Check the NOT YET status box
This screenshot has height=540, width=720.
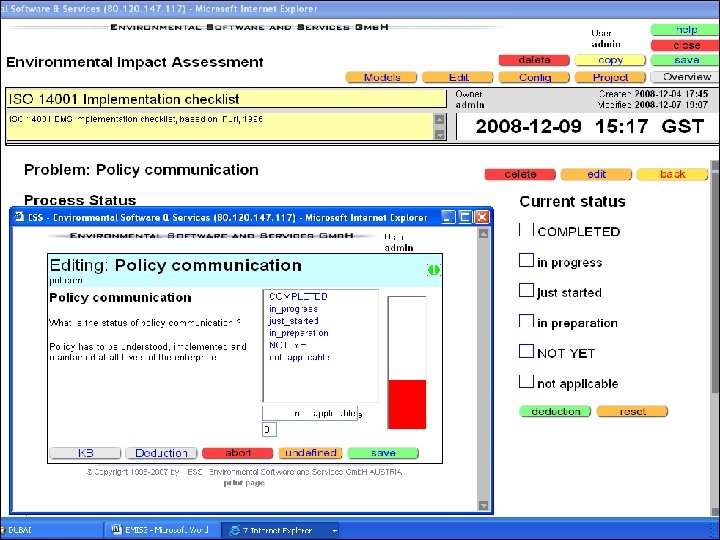tap(526, 351)
